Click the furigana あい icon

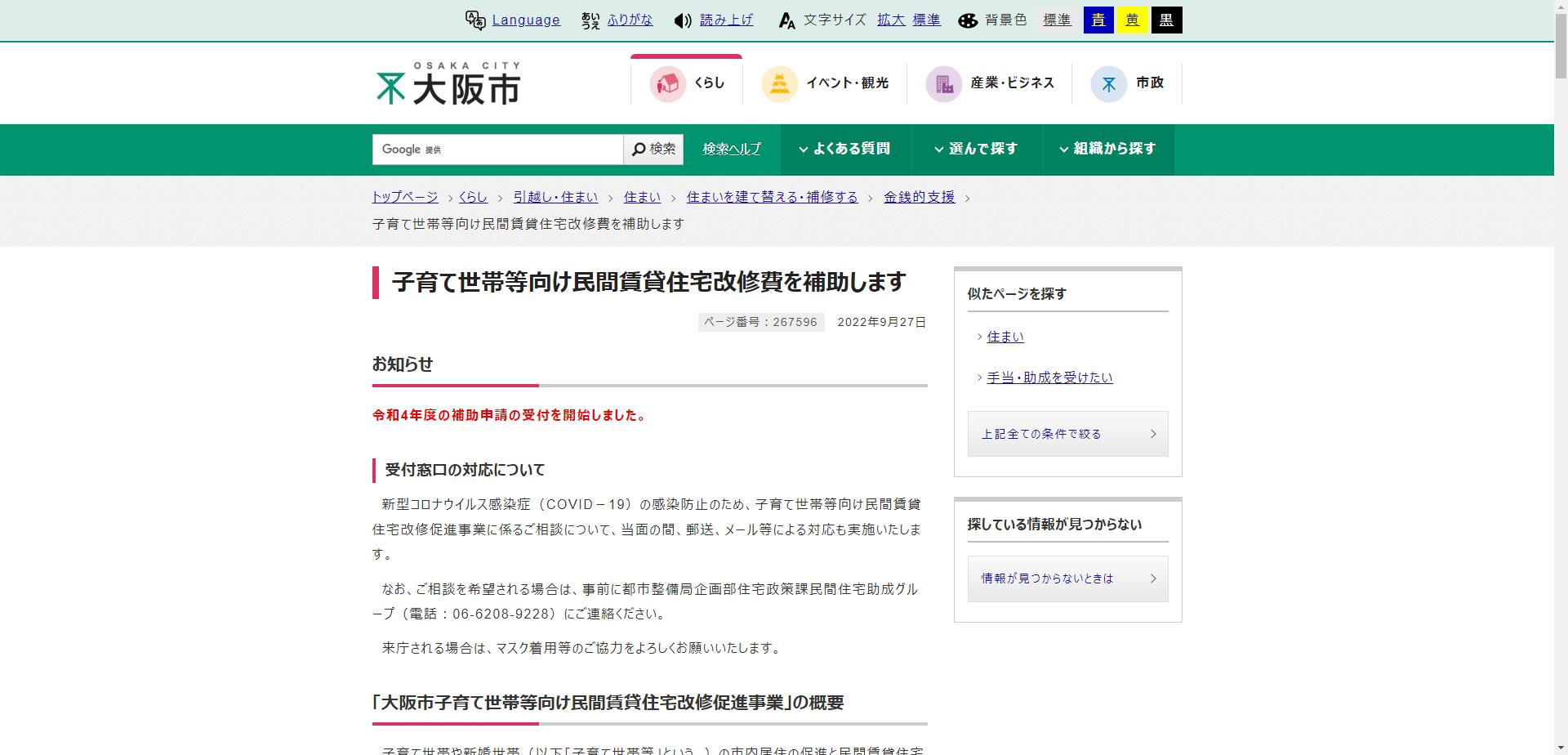point(590,20)
